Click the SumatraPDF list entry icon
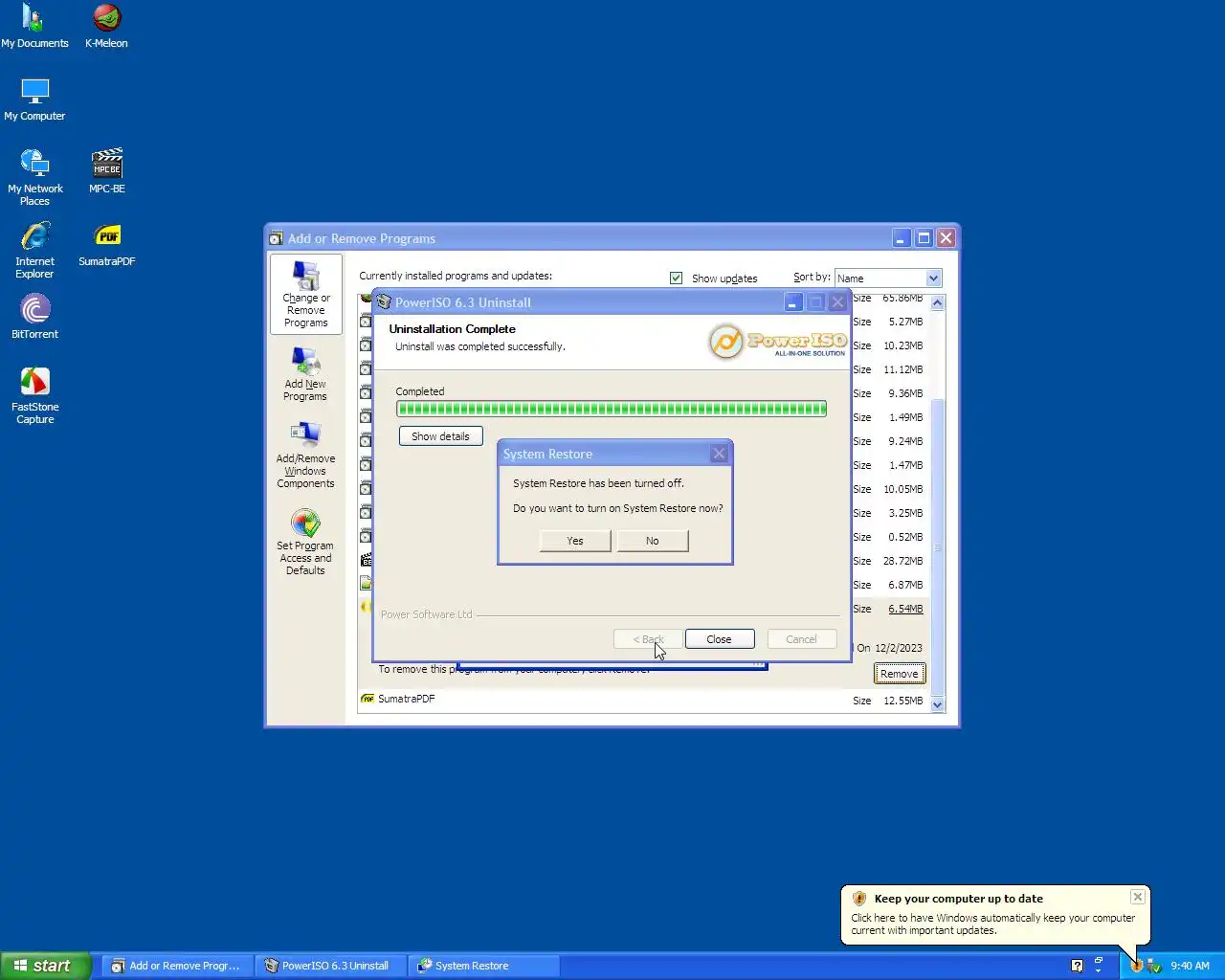Image resolution: width=1225 pixels, height=980 pixels. point(367,700)
